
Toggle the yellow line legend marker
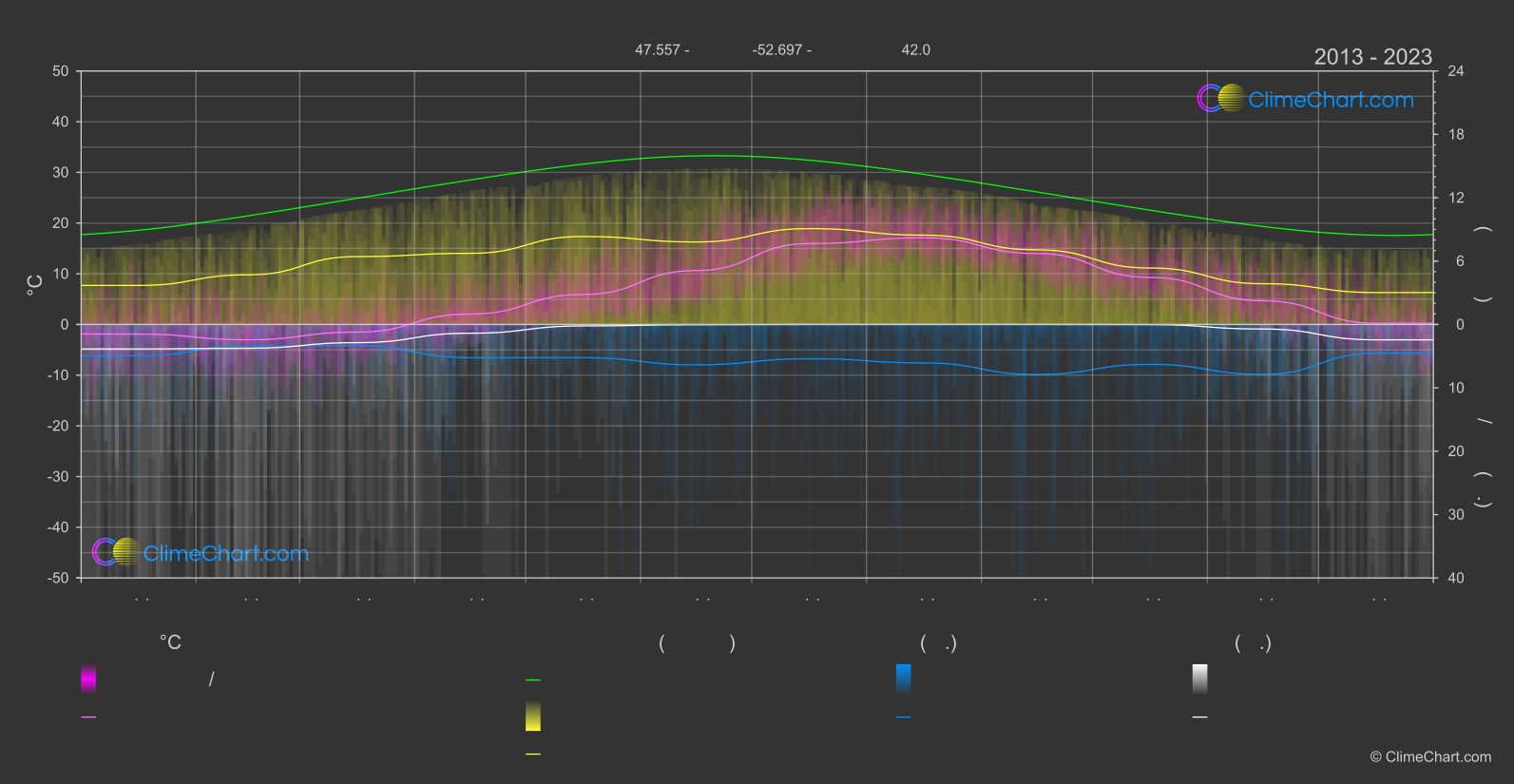(x=533, y=755)
